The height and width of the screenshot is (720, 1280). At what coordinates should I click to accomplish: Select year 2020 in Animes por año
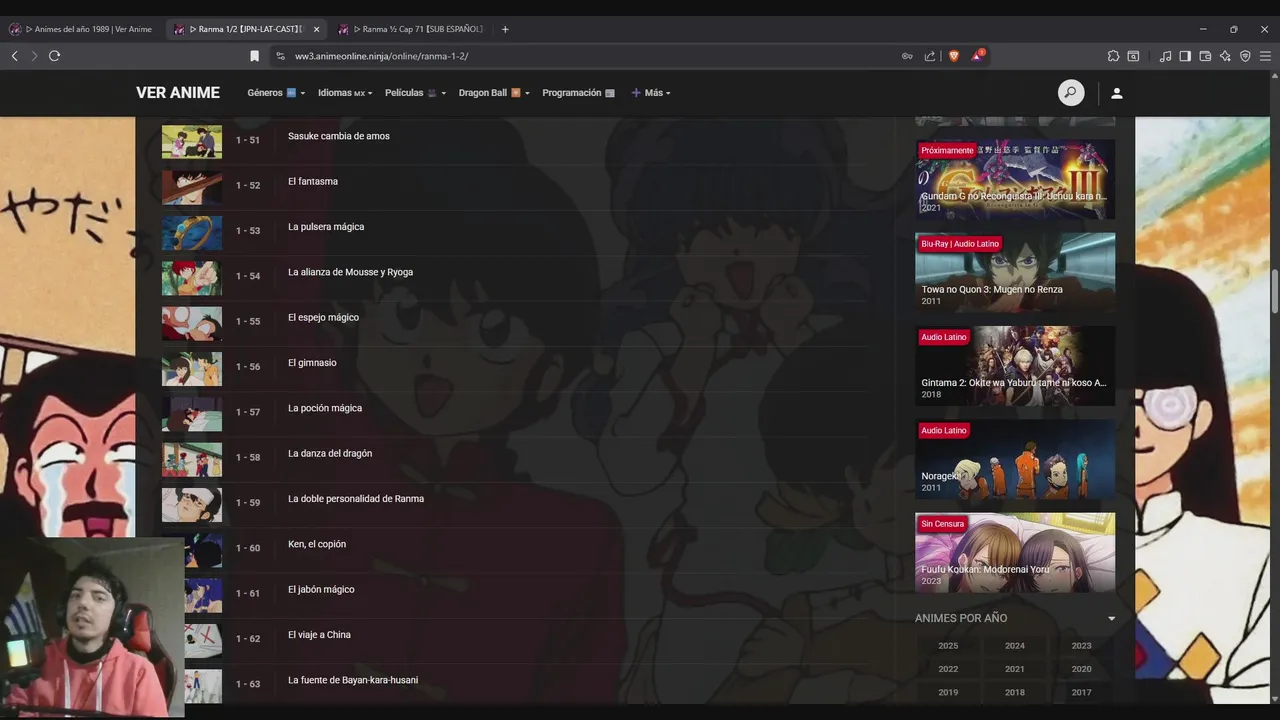tap(1081, 669)
